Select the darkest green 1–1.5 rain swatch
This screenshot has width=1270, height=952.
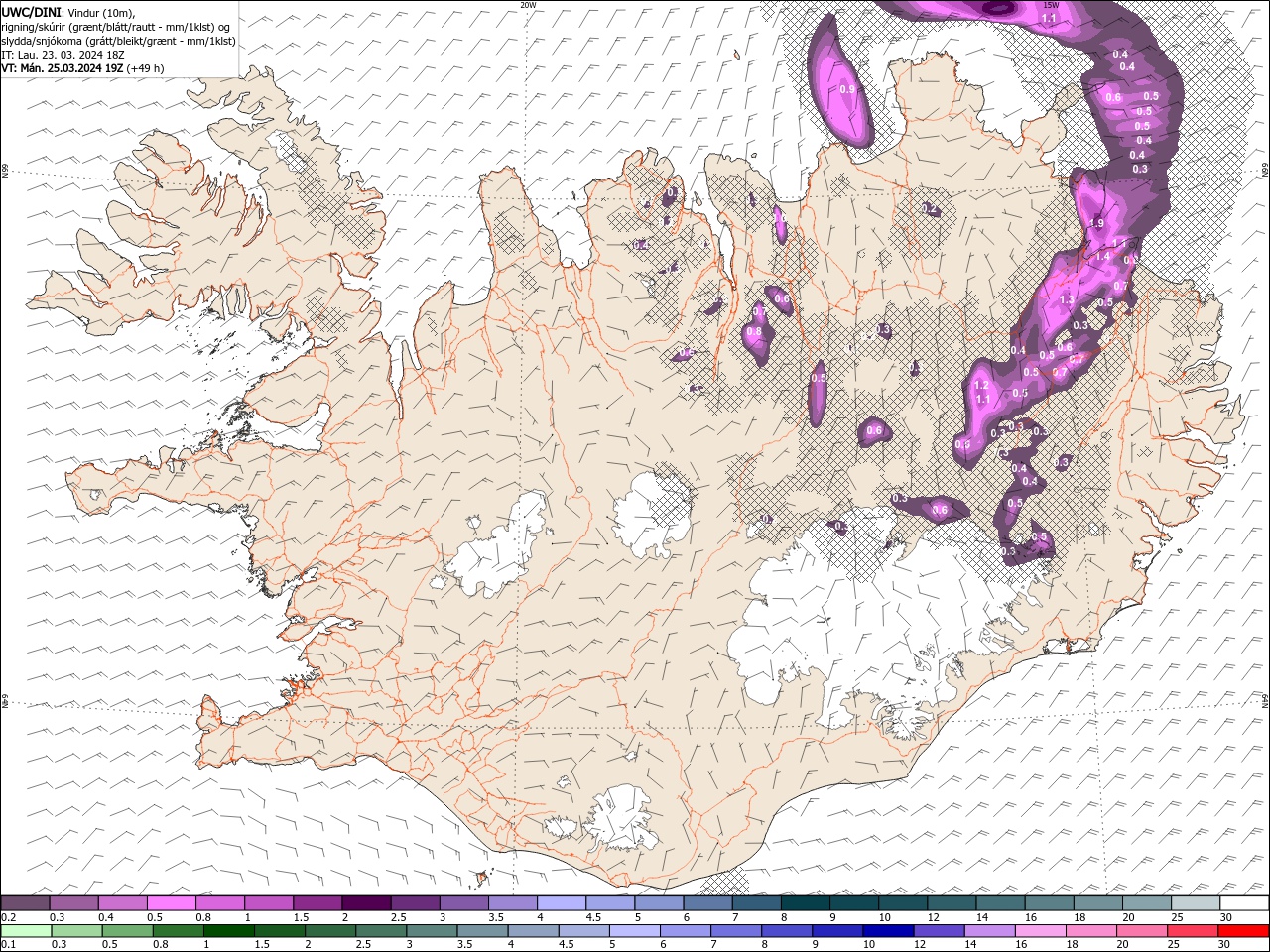tap(228, 931)
